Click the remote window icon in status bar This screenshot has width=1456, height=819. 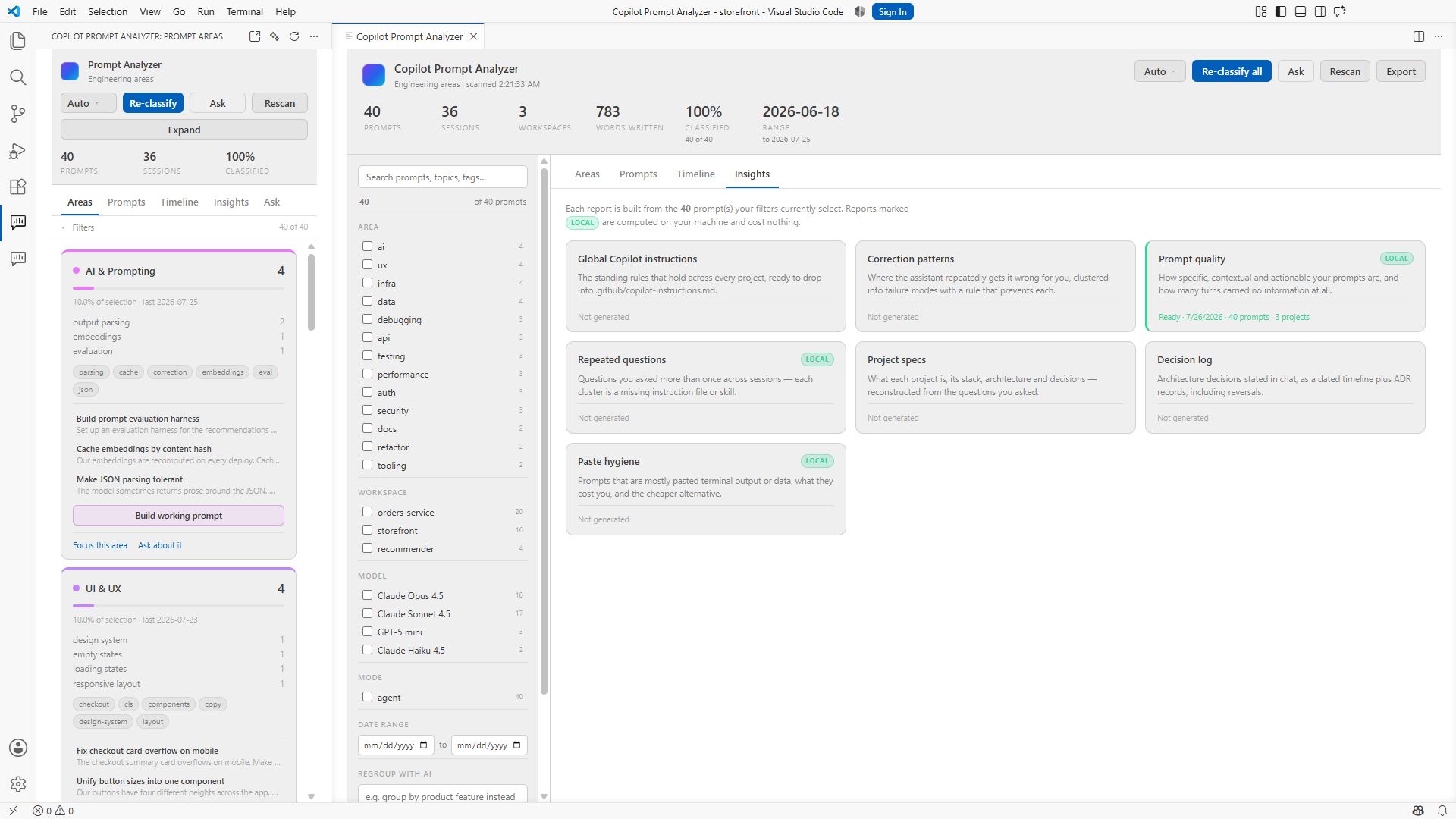pos(14,811)
